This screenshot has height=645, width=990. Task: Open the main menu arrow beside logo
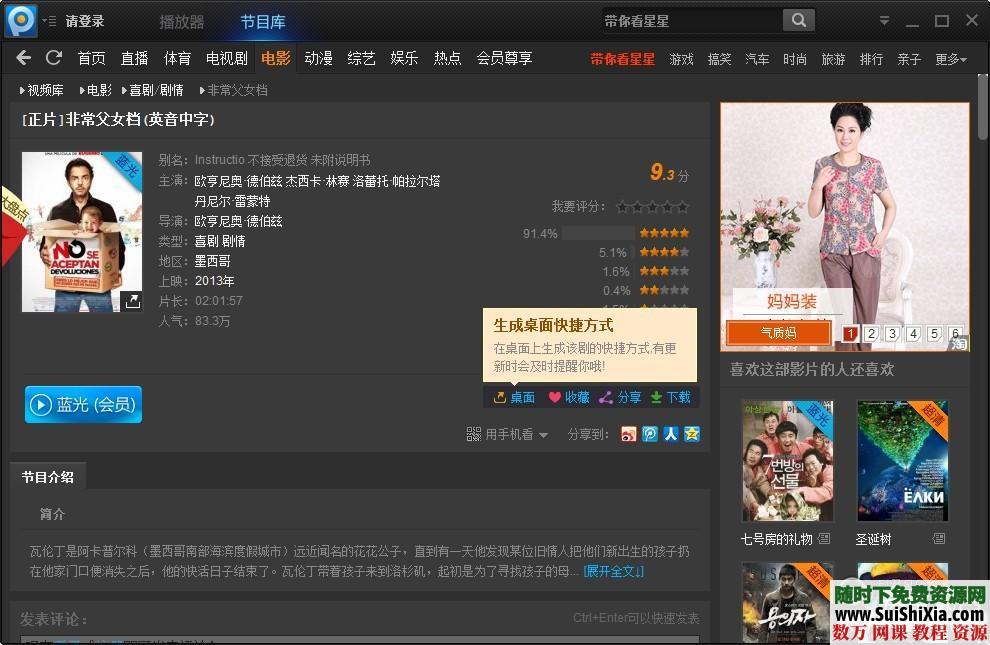tap(49, 21)
